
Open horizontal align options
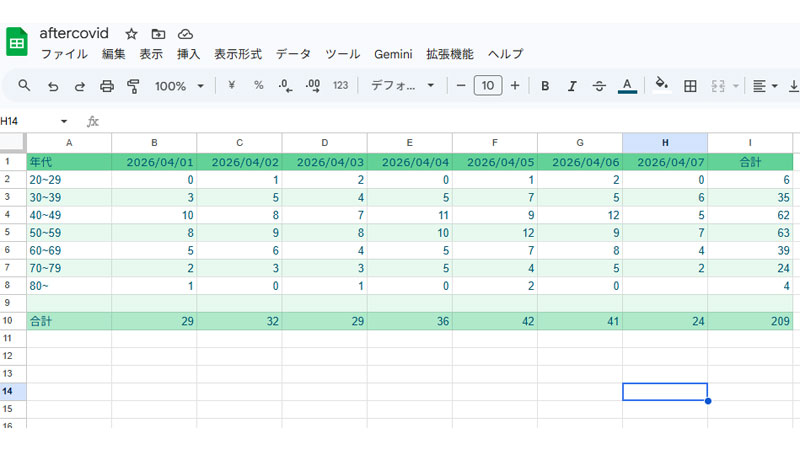pos(765,86)
